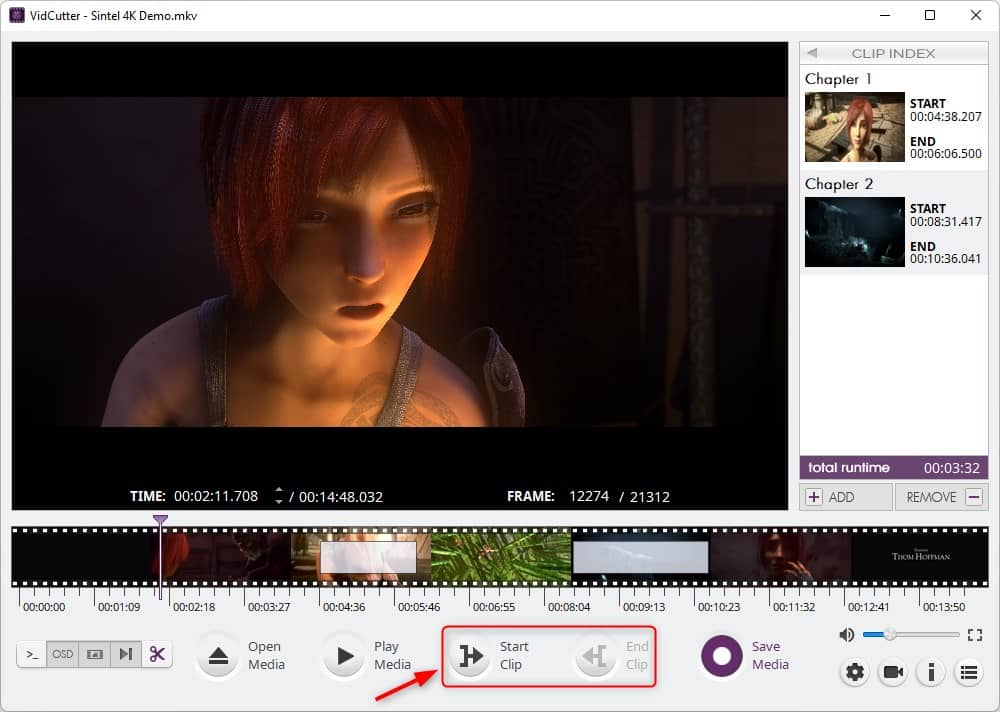Toggle fullscreen mode icon

coord(974,635)
